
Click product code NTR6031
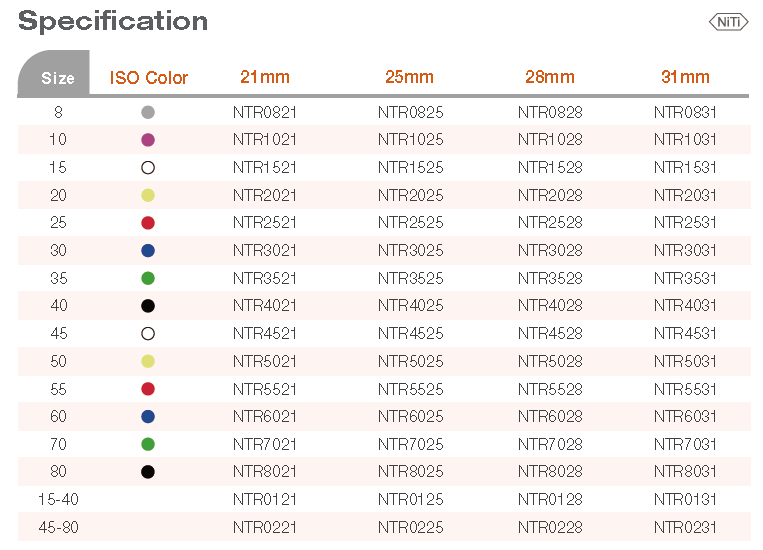(x=685, y=416)
